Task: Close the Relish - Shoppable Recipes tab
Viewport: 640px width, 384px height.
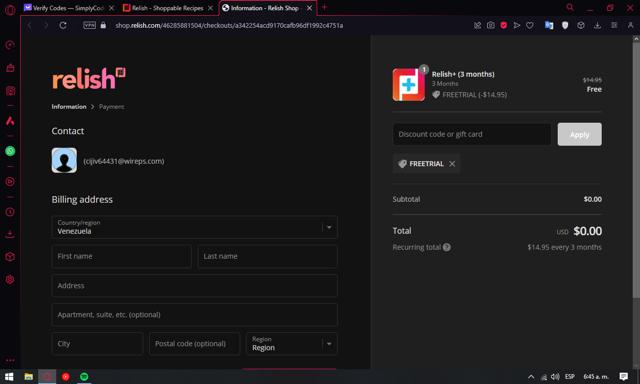Action: 211,8
